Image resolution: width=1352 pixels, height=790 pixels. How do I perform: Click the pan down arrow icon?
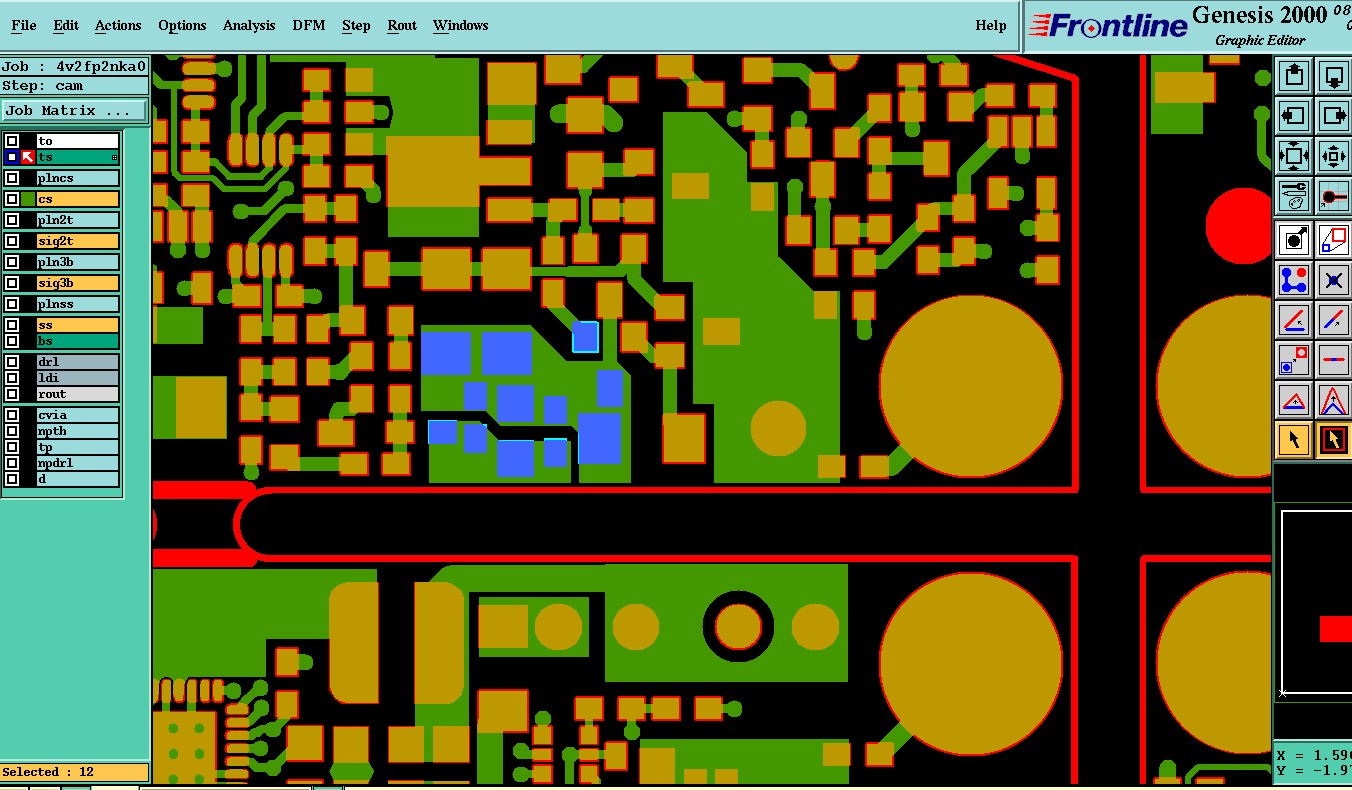point(1333,76)
